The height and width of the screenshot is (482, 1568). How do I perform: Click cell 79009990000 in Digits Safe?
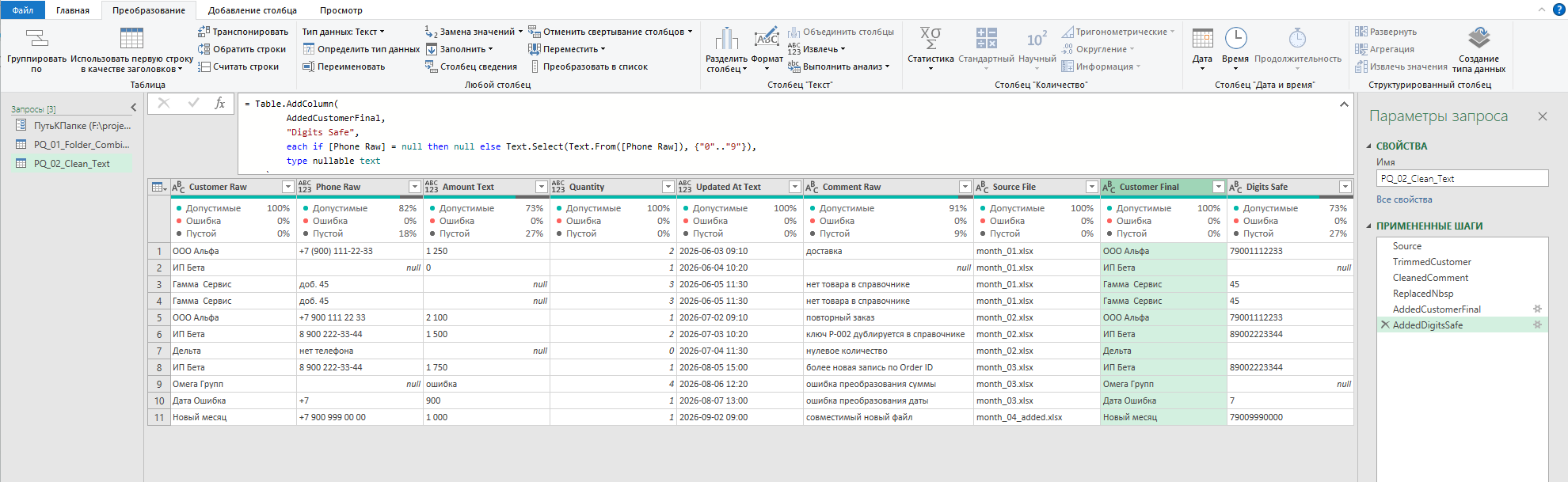click(x=1290, y=417)
